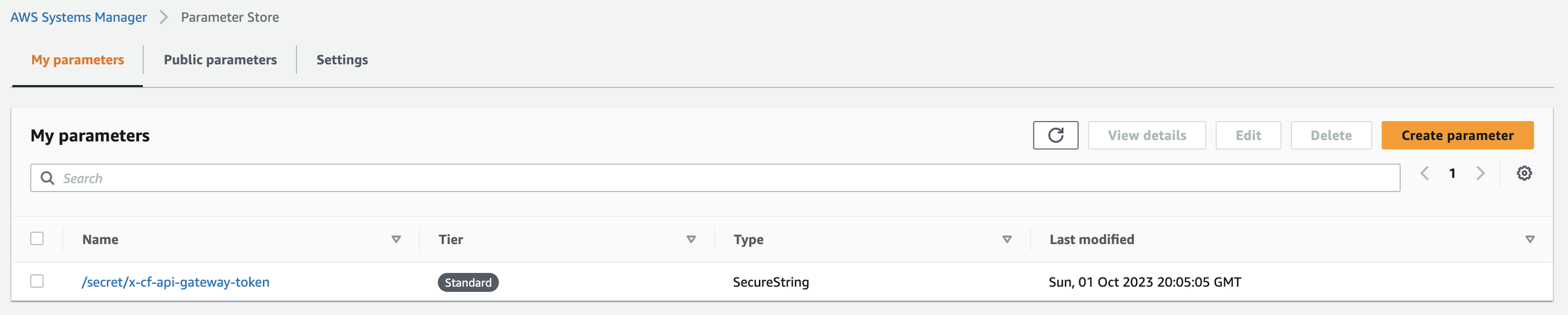Go to next page arrow
This screenshot has width=1568, height=315.
click(1480, 173)
